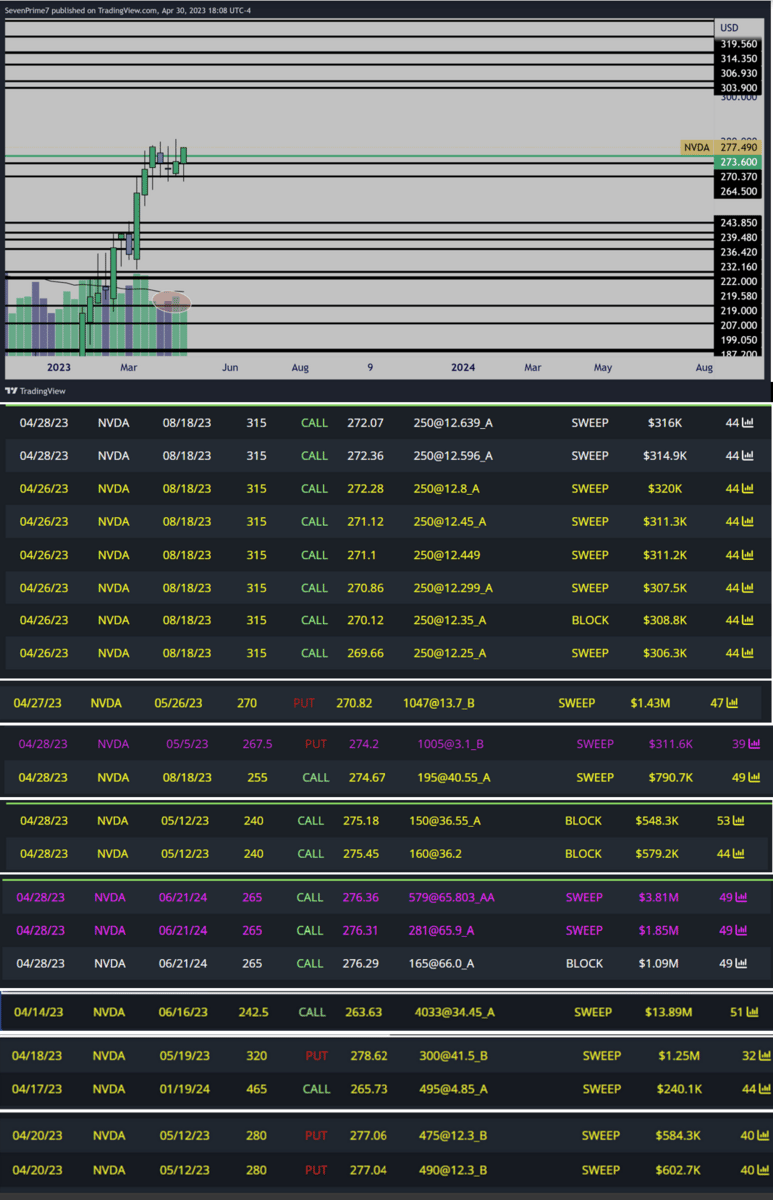Open chart icon in the $311.3K sweep row

pos(748,522)
